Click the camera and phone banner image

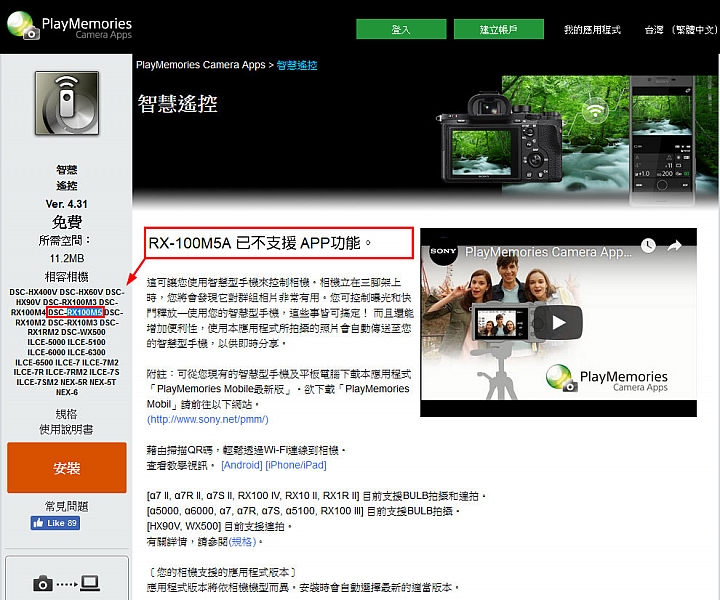(x=577, y=140)
